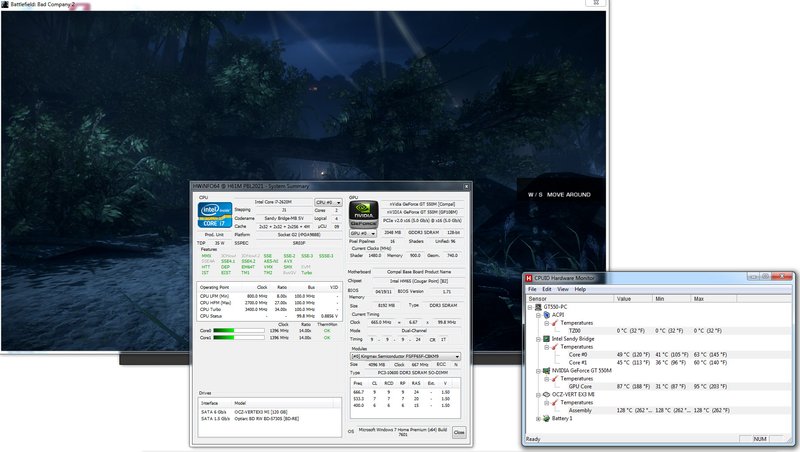Click the drive icon beside OCZ-VERTEX3 MI
The width and height of the screenshot is (800, 452).
tap(546, 394)
